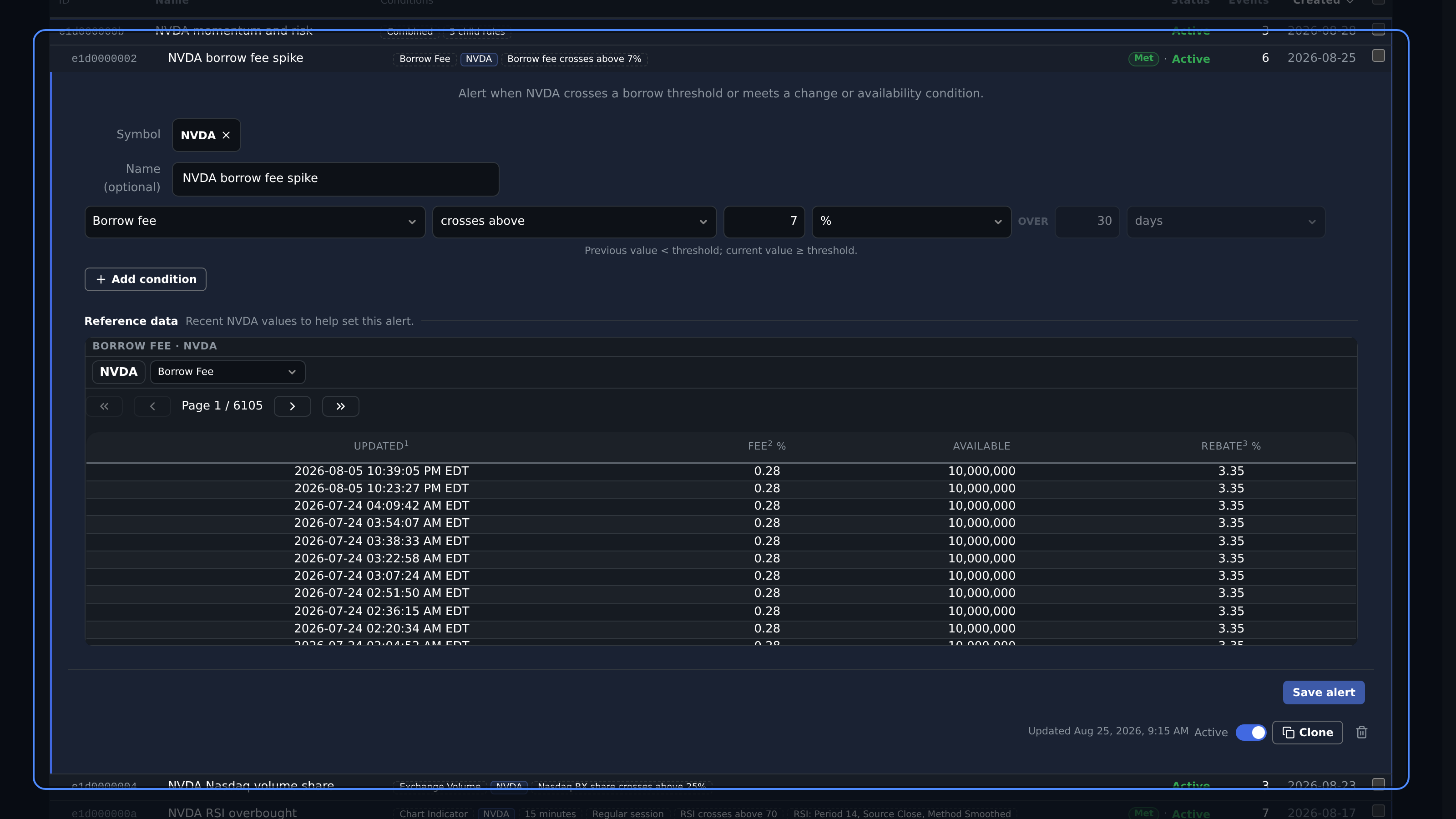
Task: Check the NVDA RSI overbought row checkbox
Action: [1378, 811]
